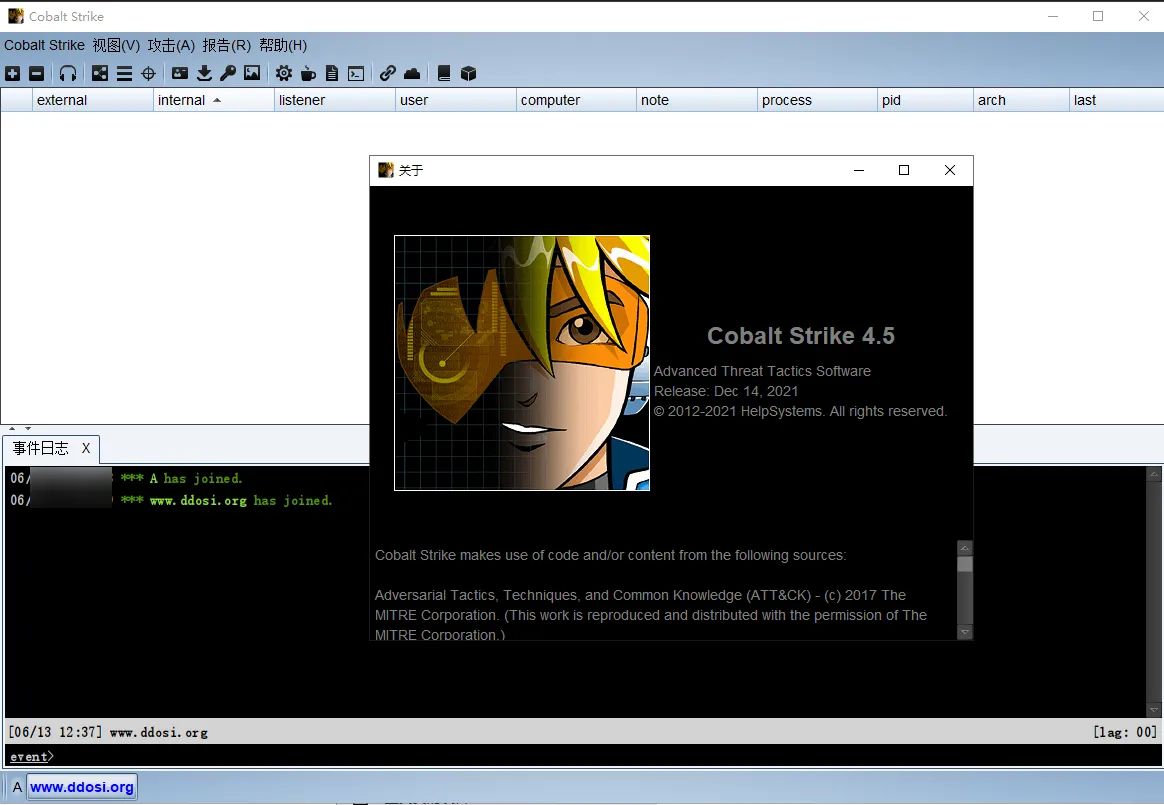Click the cube About icon in the toolbar

tap(468, 74)
